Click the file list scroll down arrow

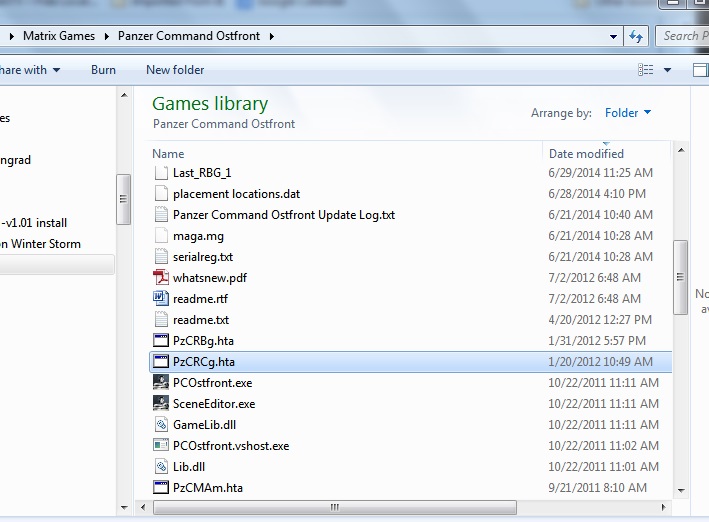(681, 490)
